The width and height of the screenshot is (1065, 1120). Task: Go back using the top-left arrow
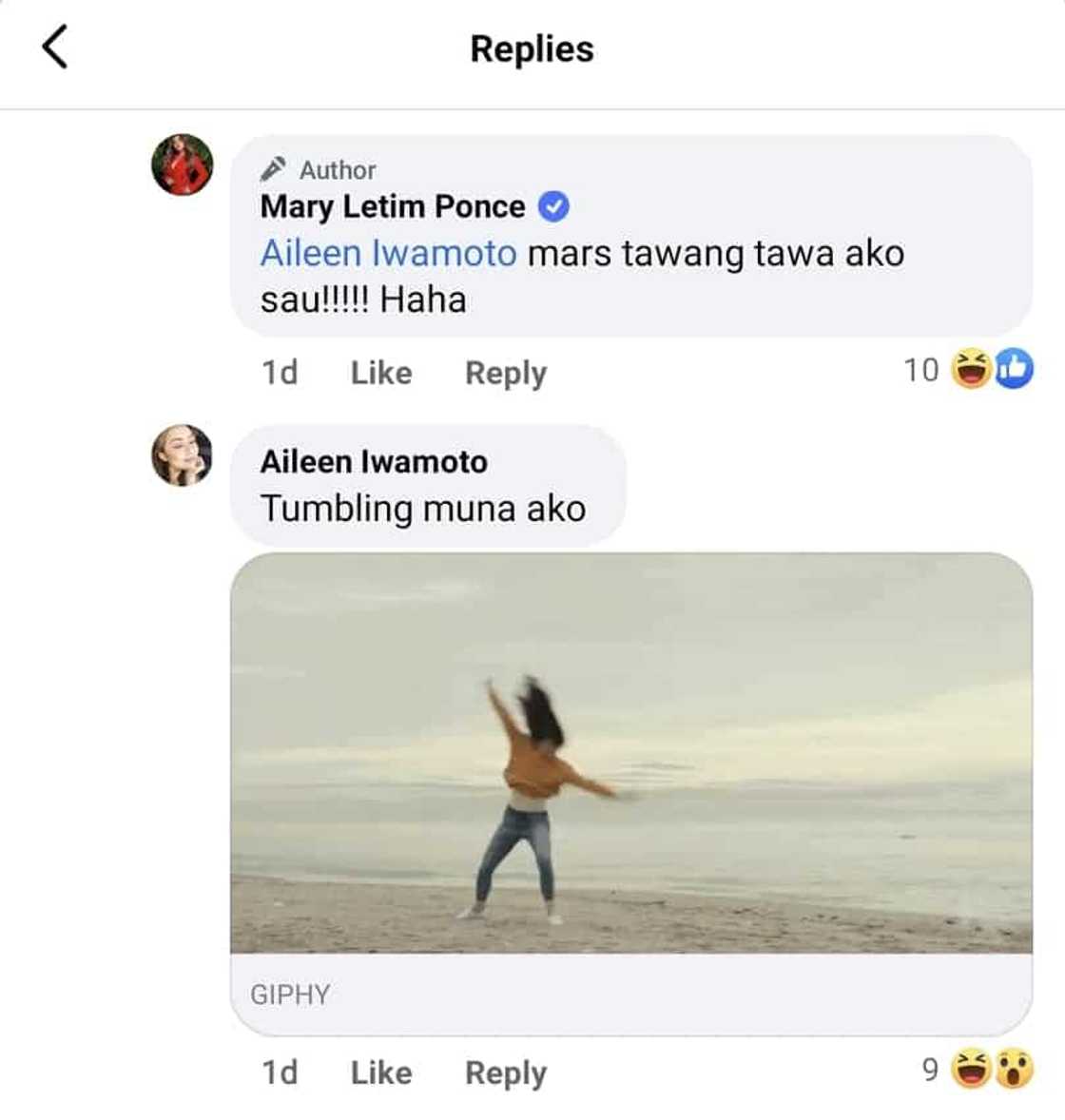pyautogui.click(x=55, y=48)
